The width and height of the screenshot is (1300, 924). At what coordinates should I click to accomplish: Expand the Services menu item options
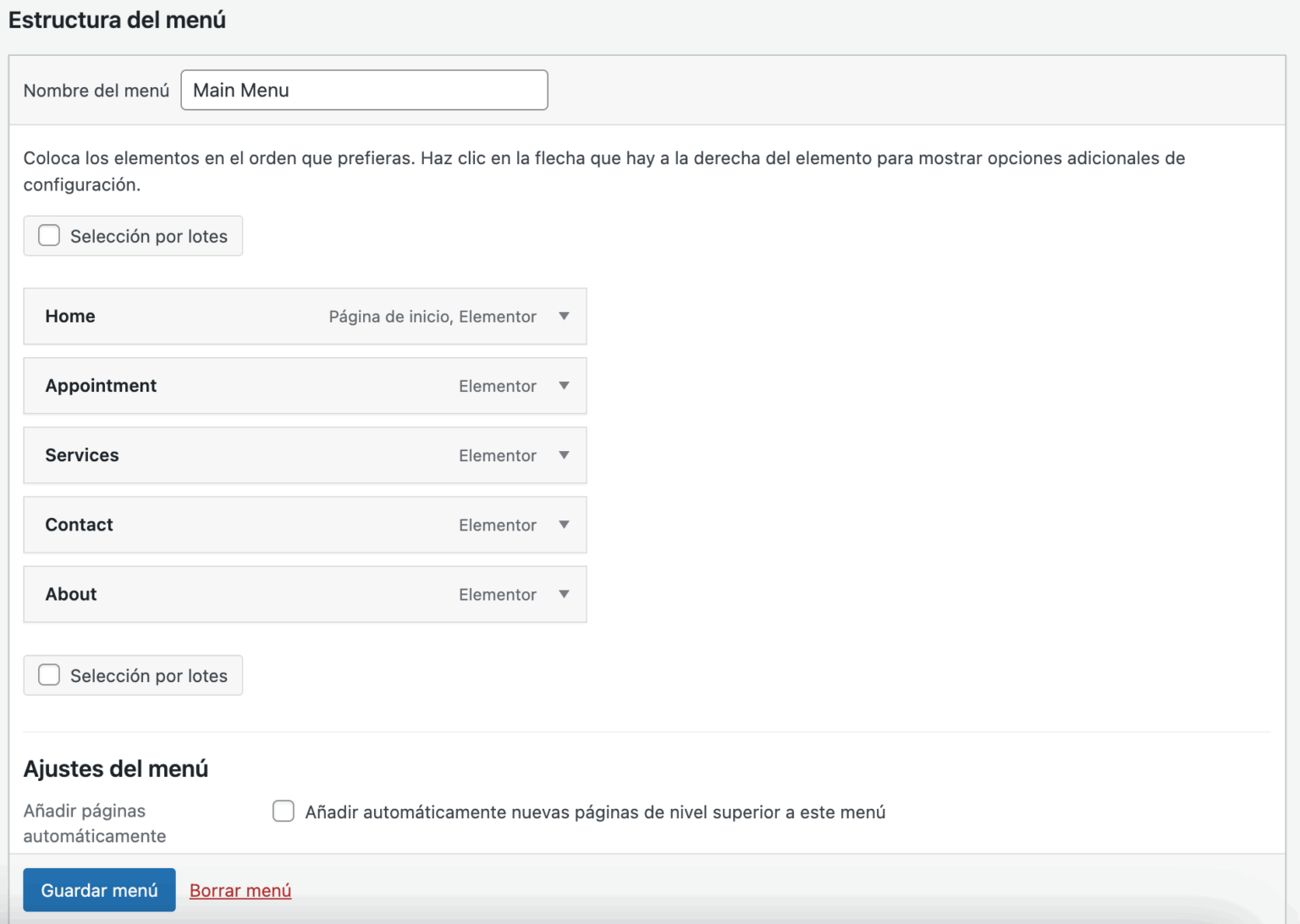coord(564,455)
